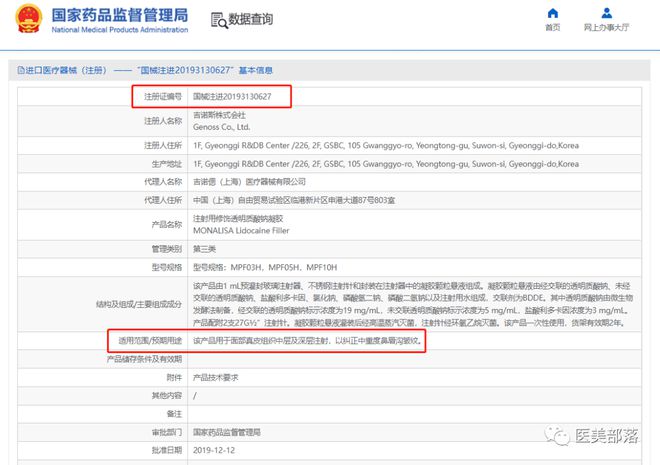Click the 国家药品监督管理局 site title
The width and height of the screenshot is (660, 465).
click(120, 15)
